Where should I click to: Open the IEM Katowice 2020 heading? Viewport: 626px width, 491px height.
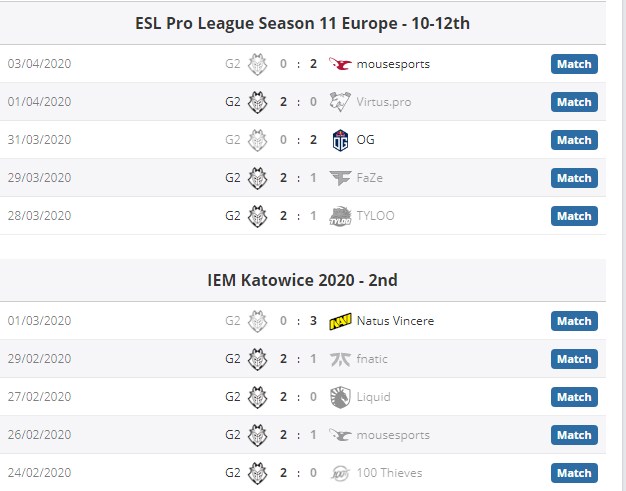click(x=302, y=280)
